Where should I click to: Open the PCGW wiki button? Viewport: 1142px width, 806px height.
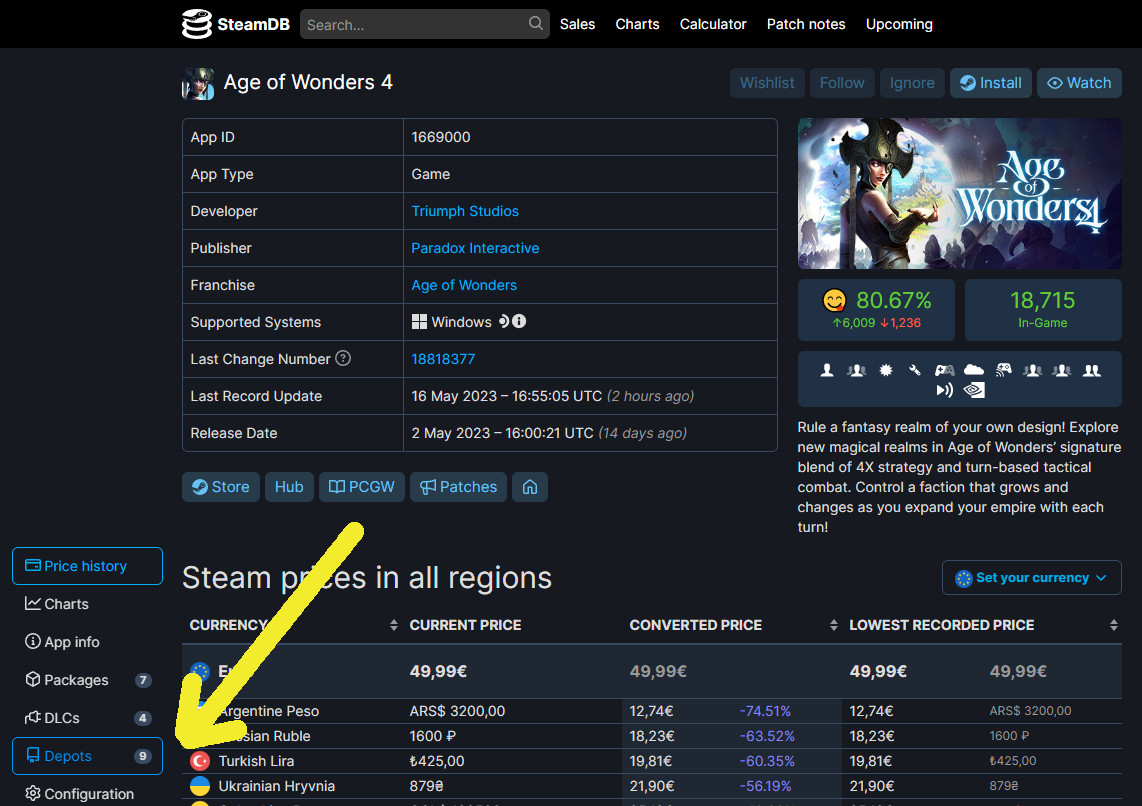362,487
